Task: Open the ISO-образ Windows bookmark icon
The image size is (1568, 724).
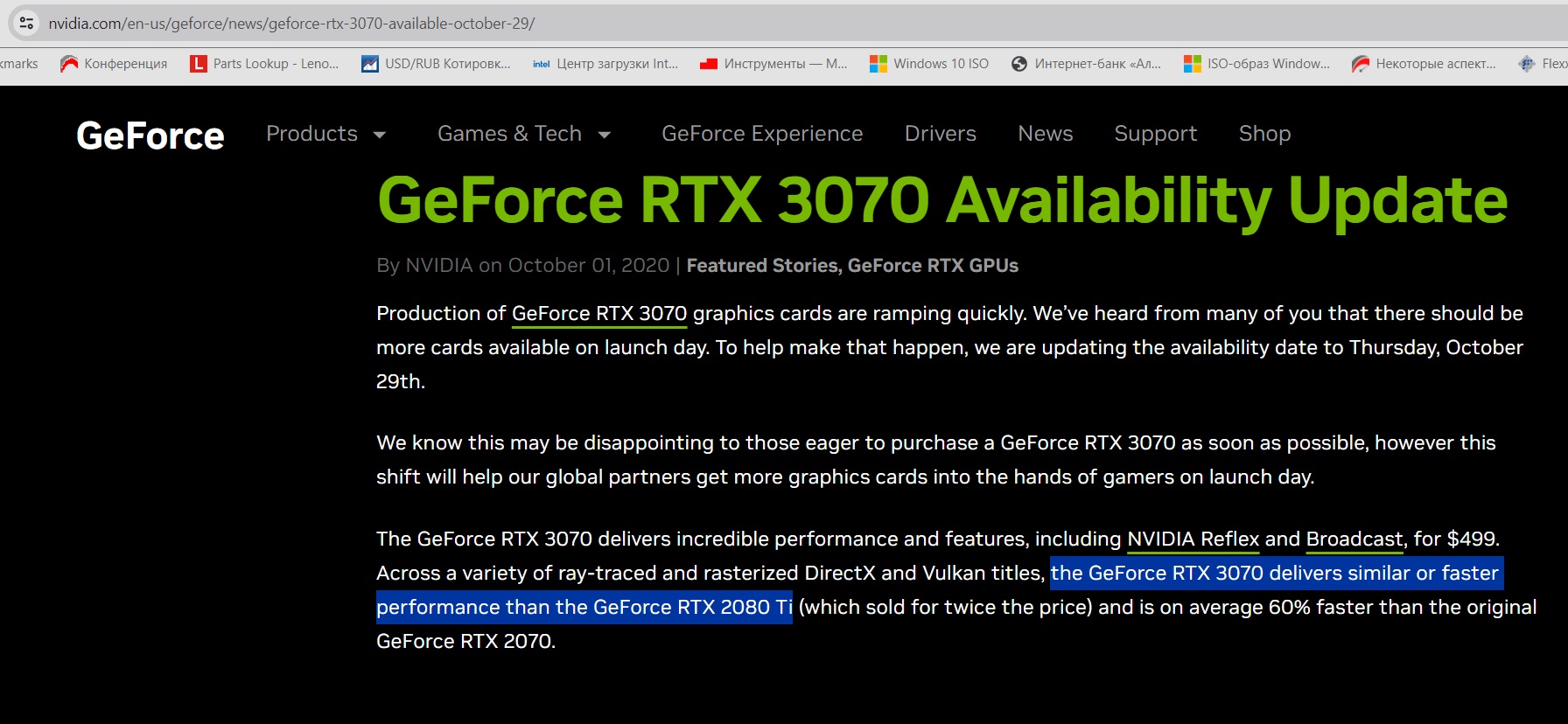Action: click(x=1193, y=64)
